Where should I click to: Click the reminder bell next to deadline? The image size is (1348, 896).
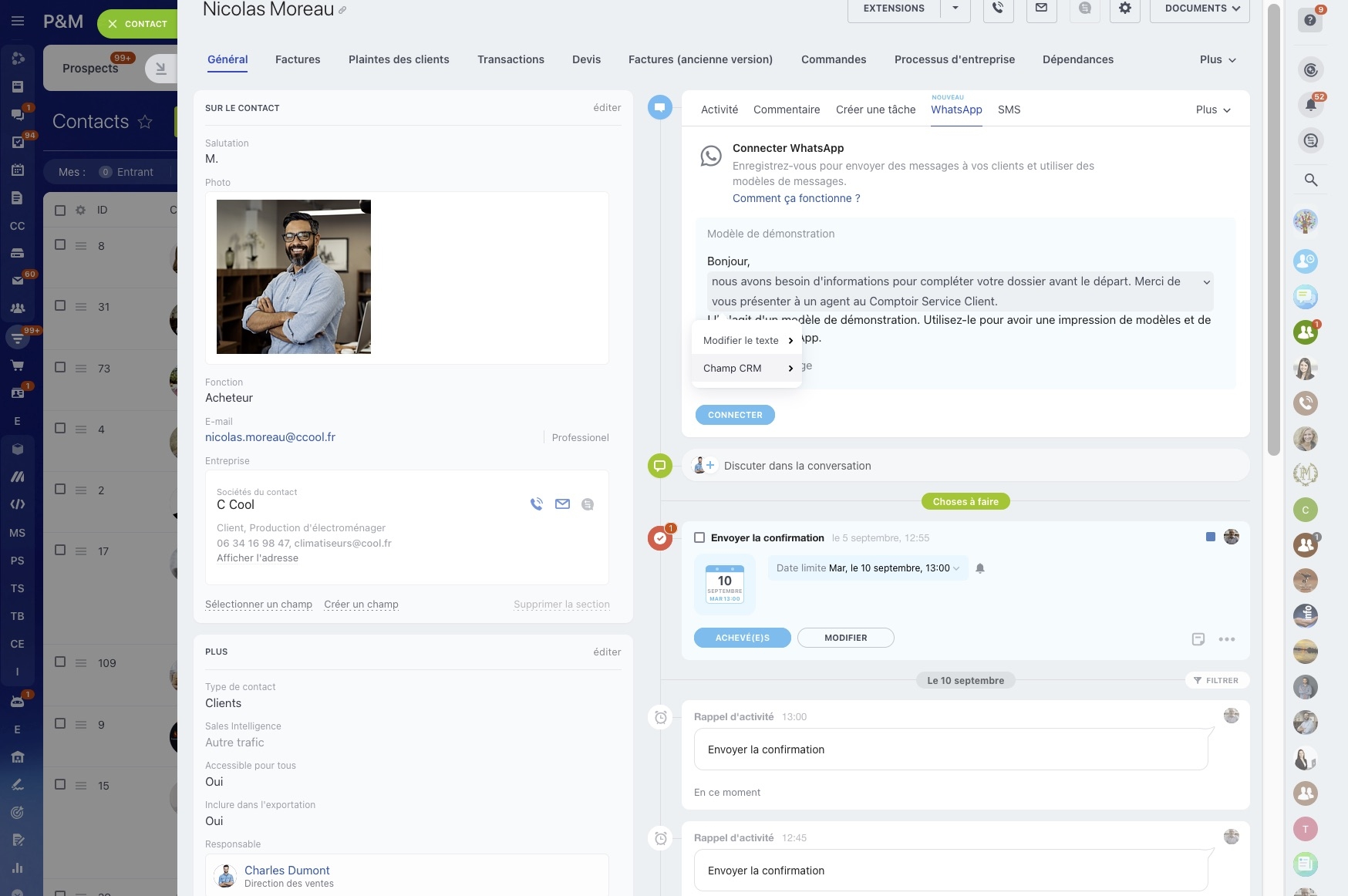click(980, 568)
